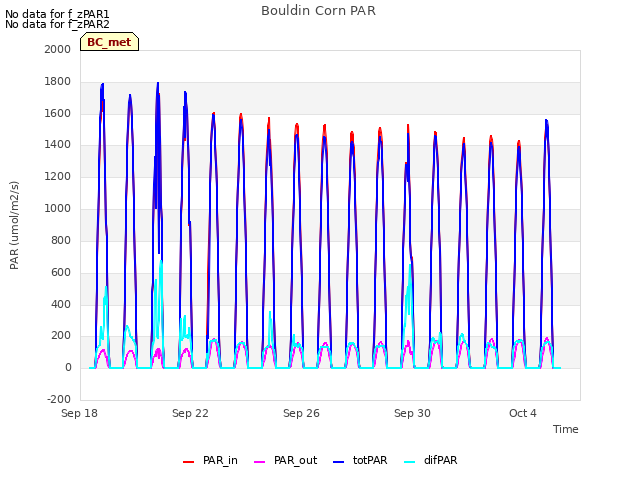This screenshot has width=640, height=480.
Task: Click the Sep 22 x-axis label
Action: [x=190, y=413]
